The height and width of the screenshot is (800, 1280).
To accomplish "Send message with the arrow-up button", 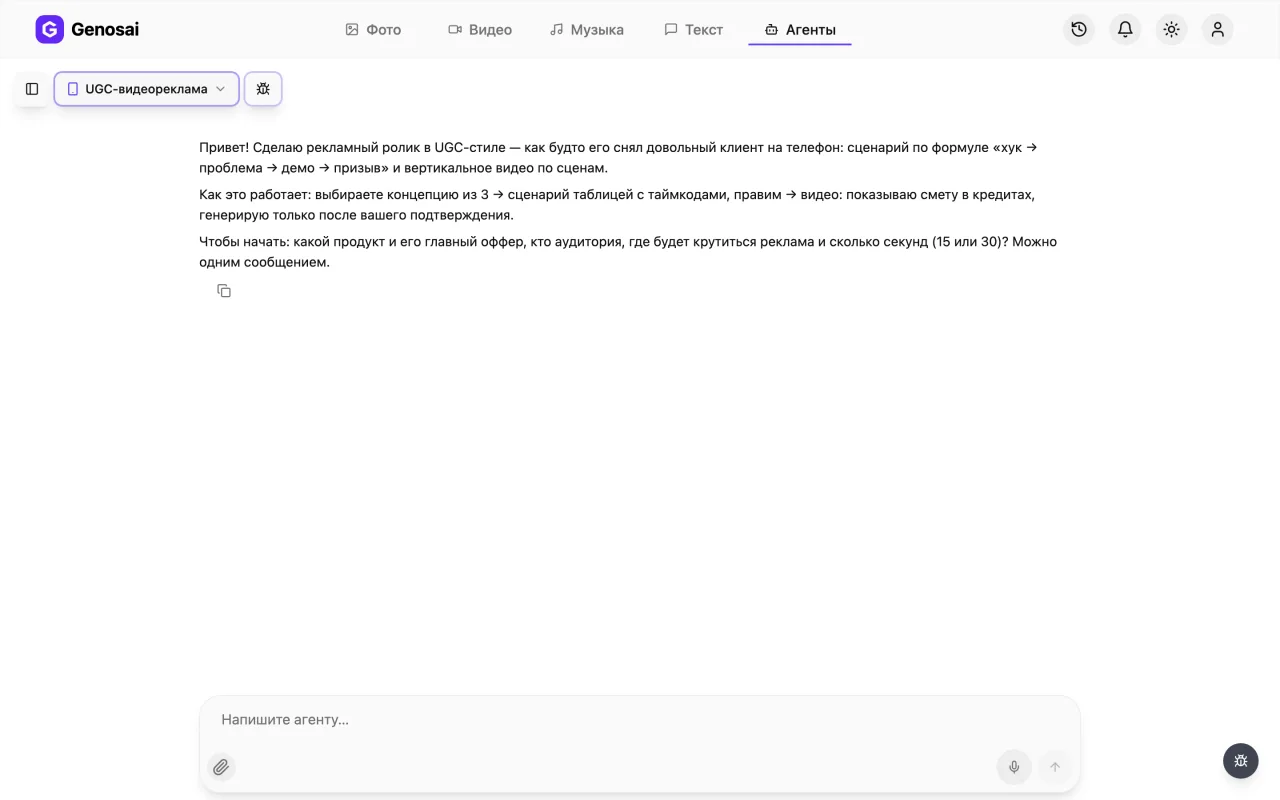I will pyautogui.click(x=1055, y=767).
